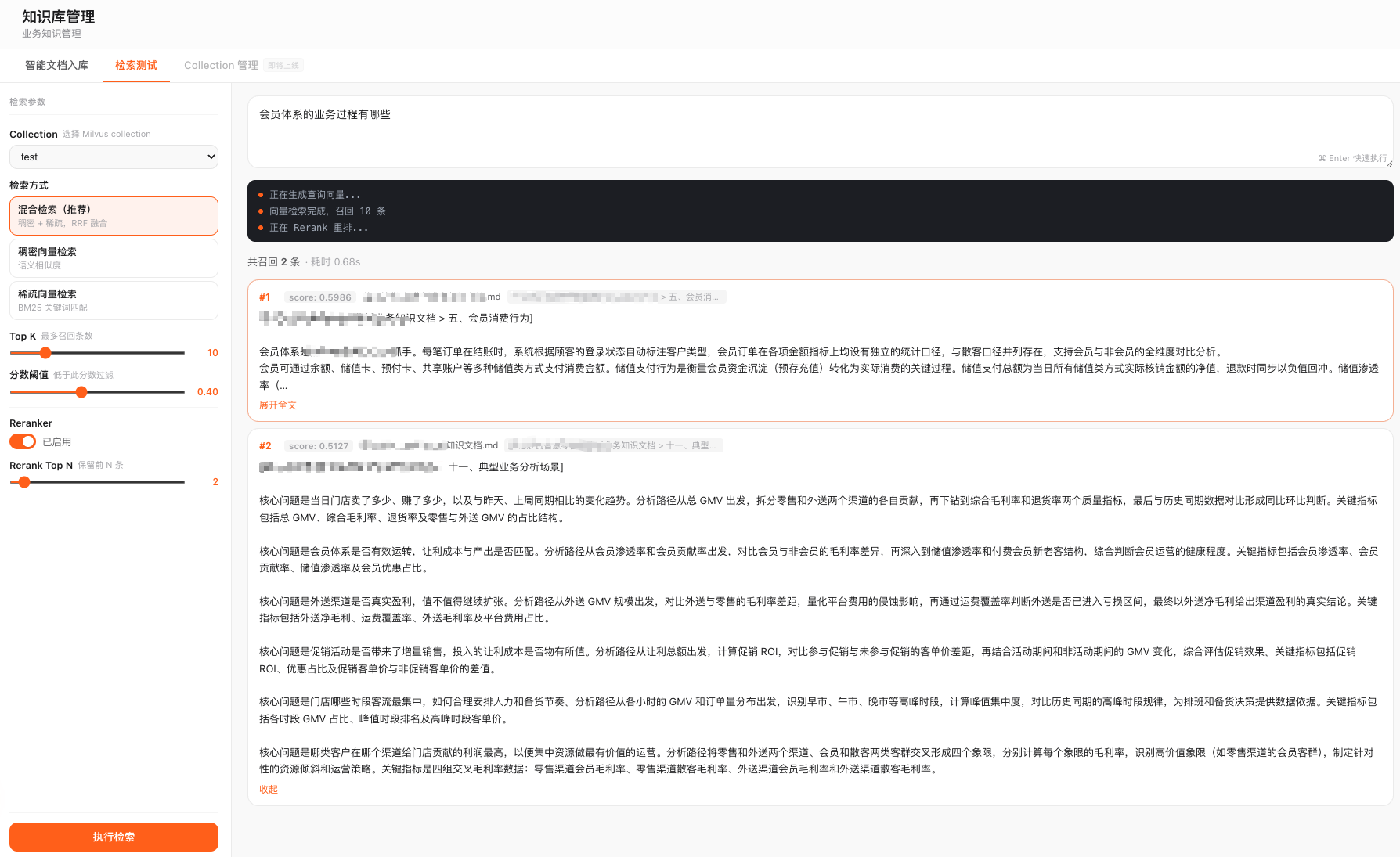The height and width of the screenshot is (857, 1400).
Task: Choose 稀疏向量检索 search mode
Action: click(x=114, y=301)
